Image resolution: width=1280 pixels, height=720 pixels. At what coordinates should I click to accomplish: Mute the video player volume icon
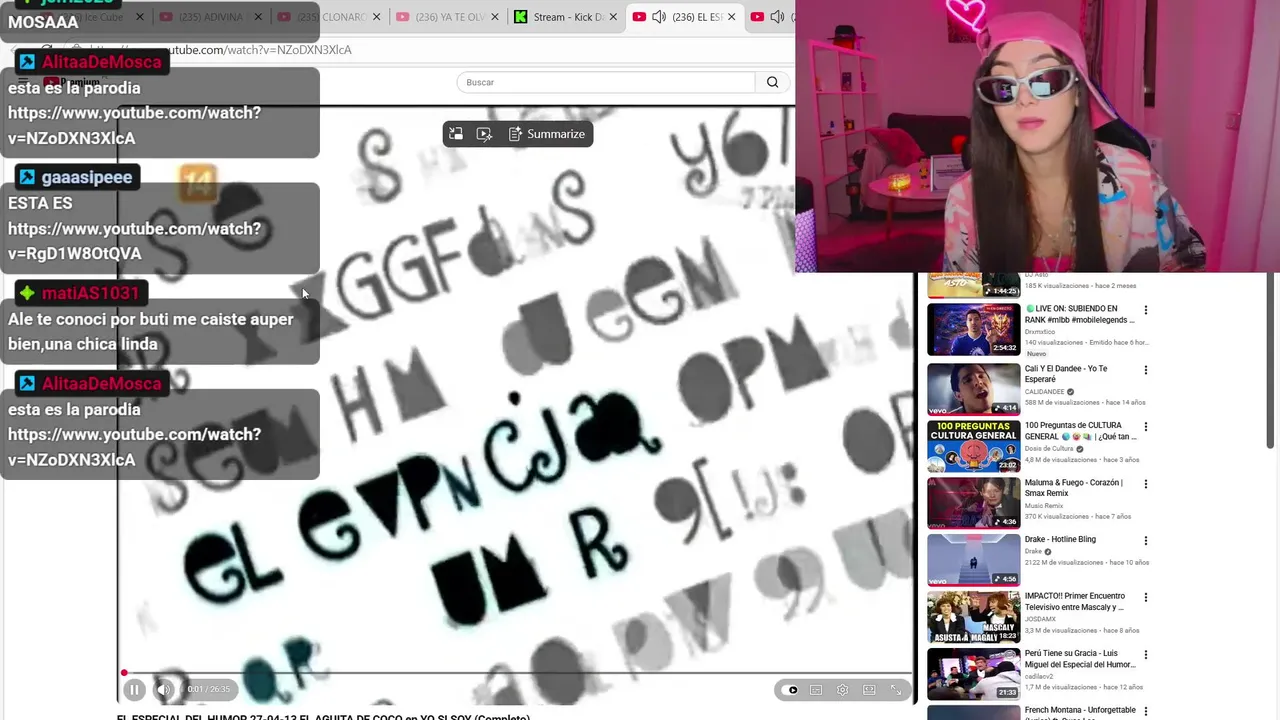(x=164, y=689)
